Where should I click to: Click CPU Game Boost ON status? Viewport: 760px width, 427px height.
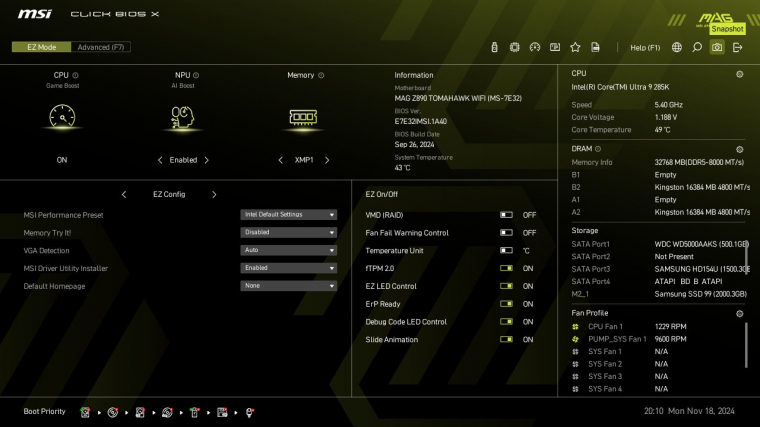pyautogui.click(x=62, y=160)
